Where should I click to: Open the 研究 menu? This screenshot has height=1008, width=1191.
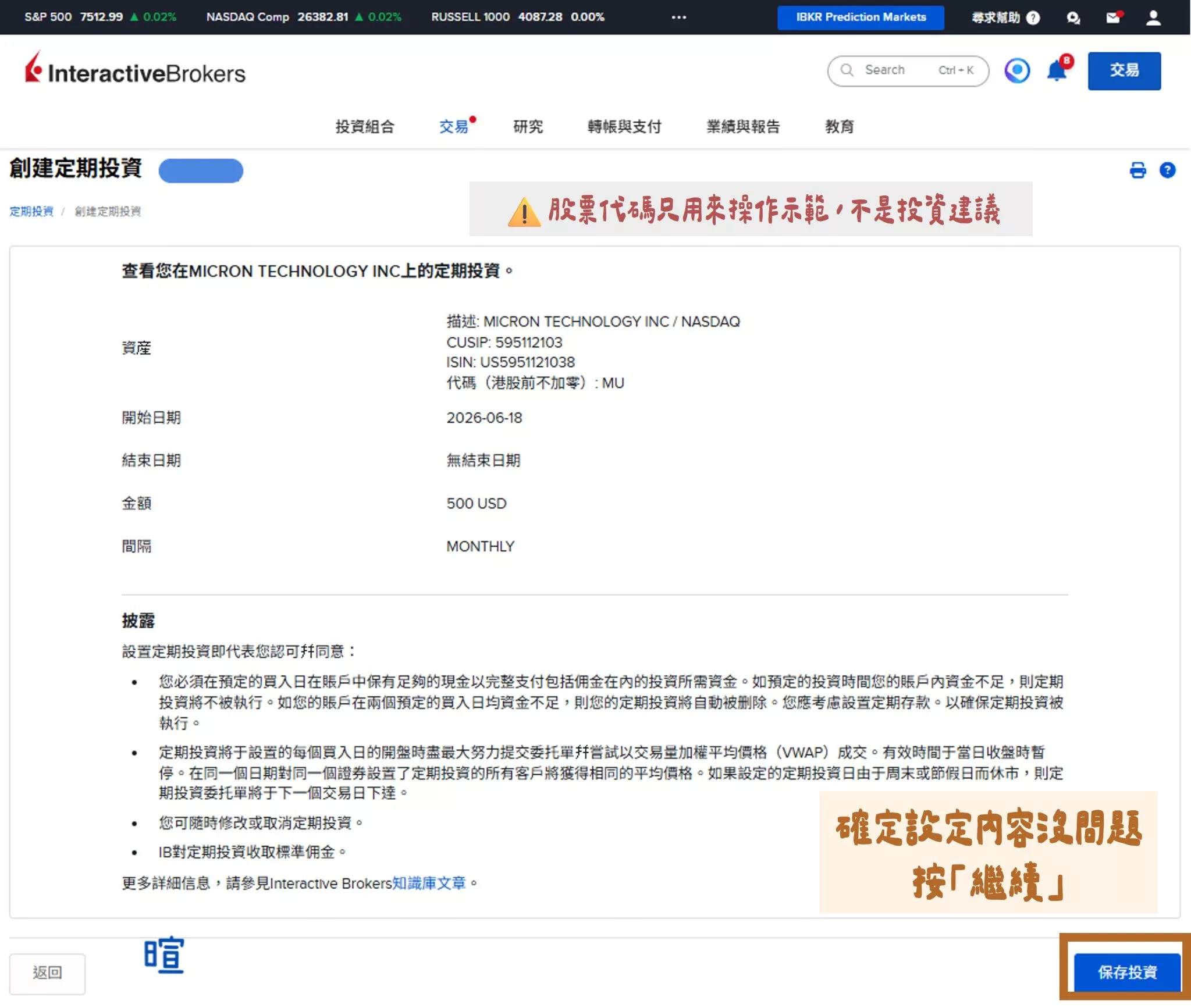pos(528,126)
